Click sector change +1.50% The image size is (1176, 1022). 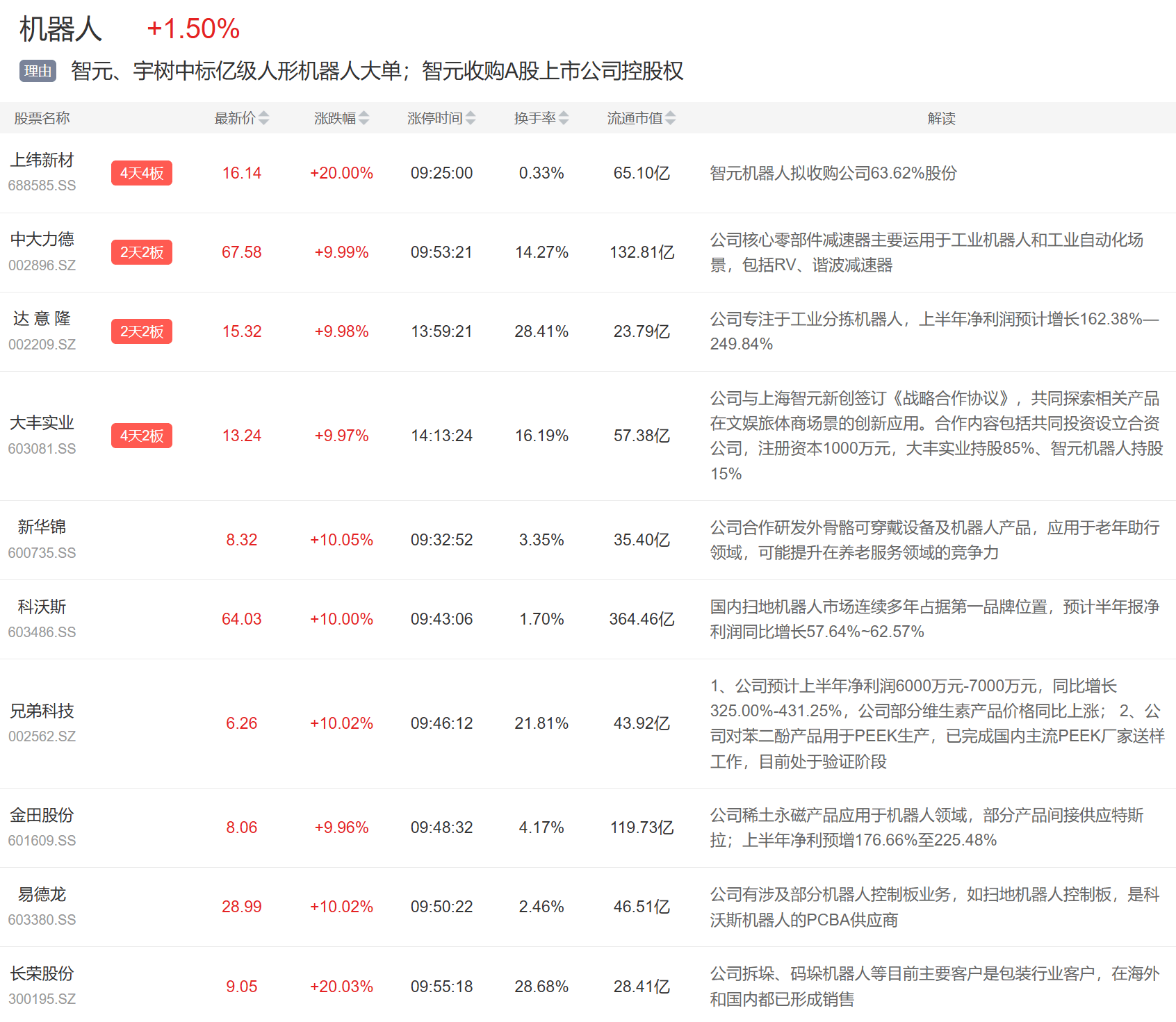point(193,29)
